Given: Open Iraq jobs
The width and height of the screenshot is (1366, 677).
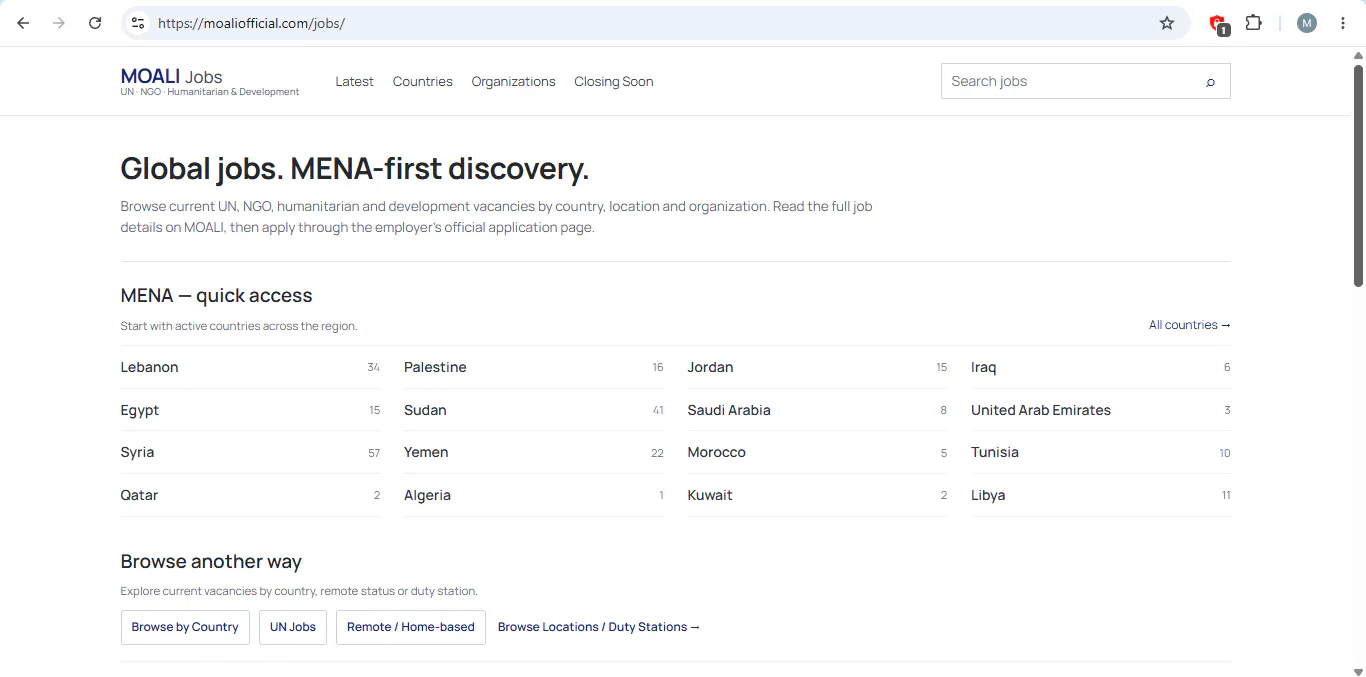Looking at the screenshot, I should click(x=1101, y=367).
